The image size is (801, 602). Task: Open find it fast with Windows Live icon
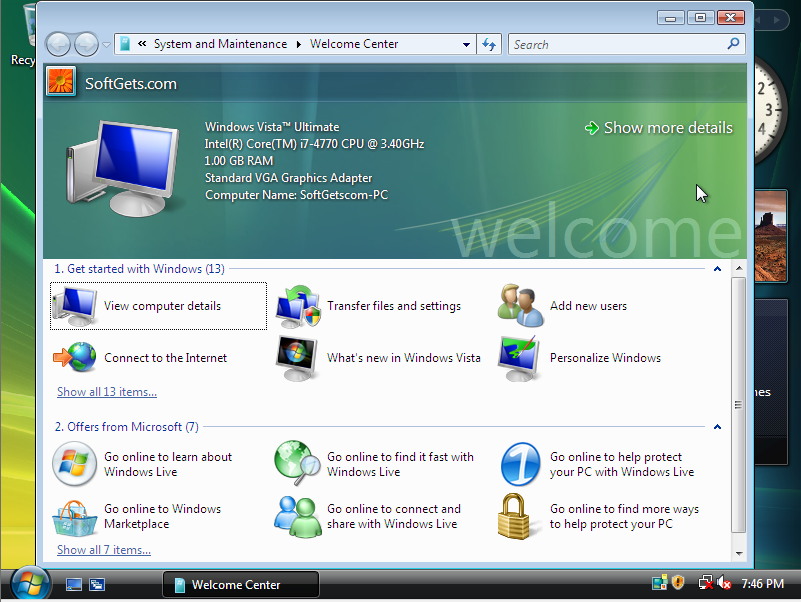coord(297,462)
